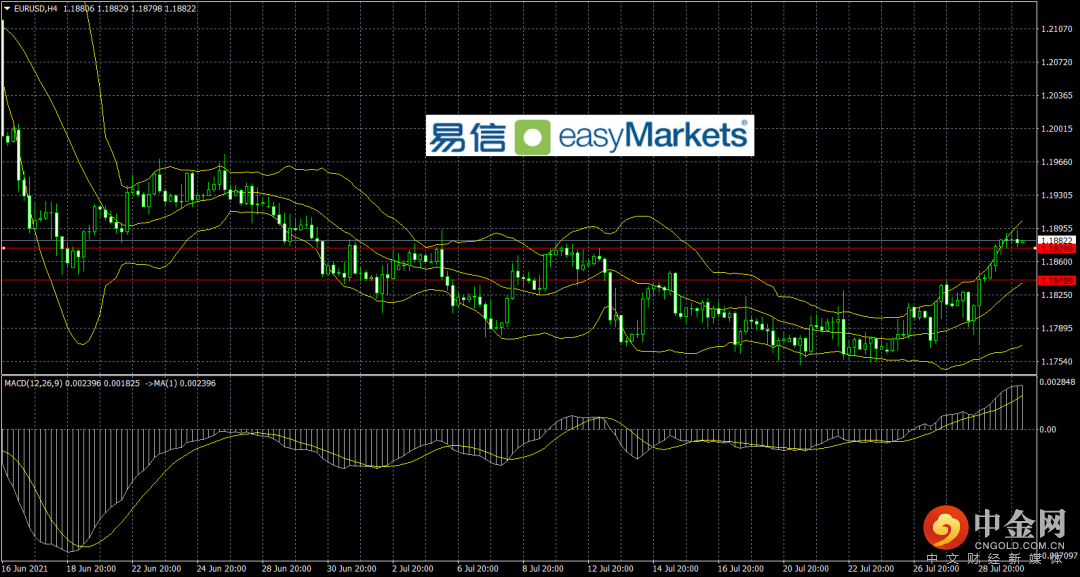The height and width of the screenshot is (577, 1080).
Task: Click the 18 Jun 20:00 time label
Action: click(91, 570)
